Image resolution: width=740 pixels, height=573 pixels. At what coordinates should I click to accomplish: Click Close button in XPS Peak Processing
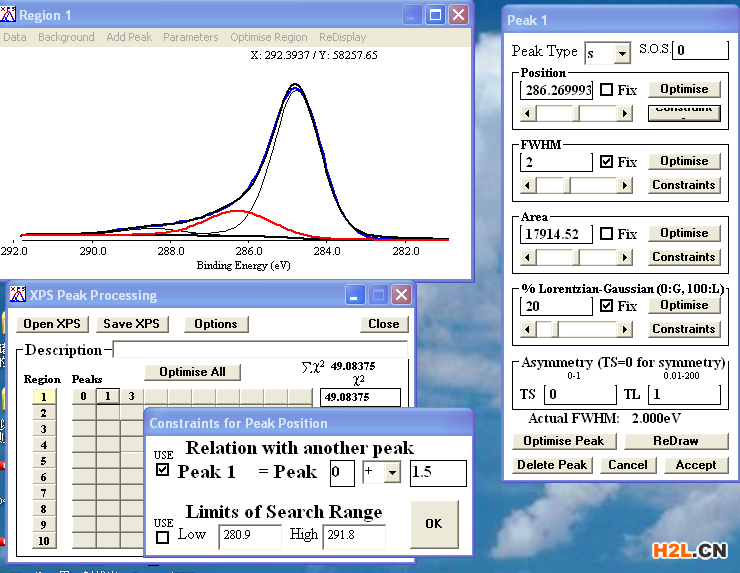pyautogui.click(x=384, y=324)
